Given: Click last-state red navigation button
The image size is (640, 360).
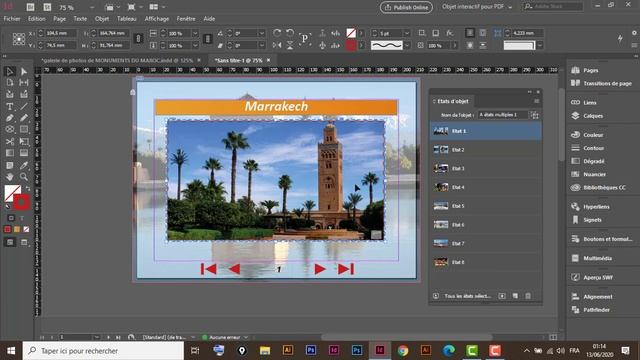Looking at the screenshot, I should pyautogui.click(x=346, y=269).
